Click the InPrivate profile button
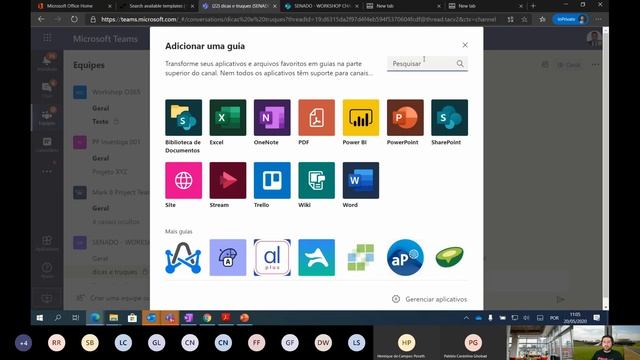 (571, 19)
